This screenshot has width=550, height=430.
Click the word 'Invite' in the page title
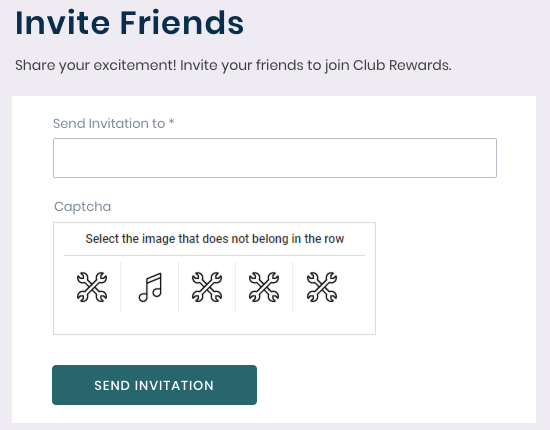click(62, 23)
